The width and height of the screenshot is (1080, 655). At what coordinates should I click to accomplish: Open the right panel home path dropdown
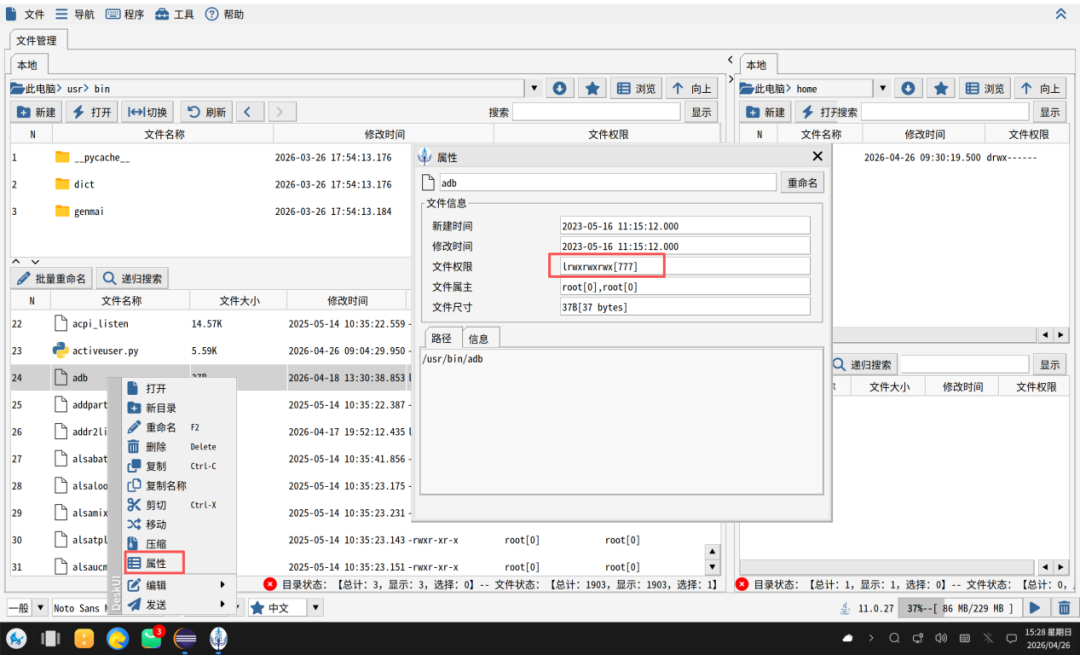tap(882, 88)
